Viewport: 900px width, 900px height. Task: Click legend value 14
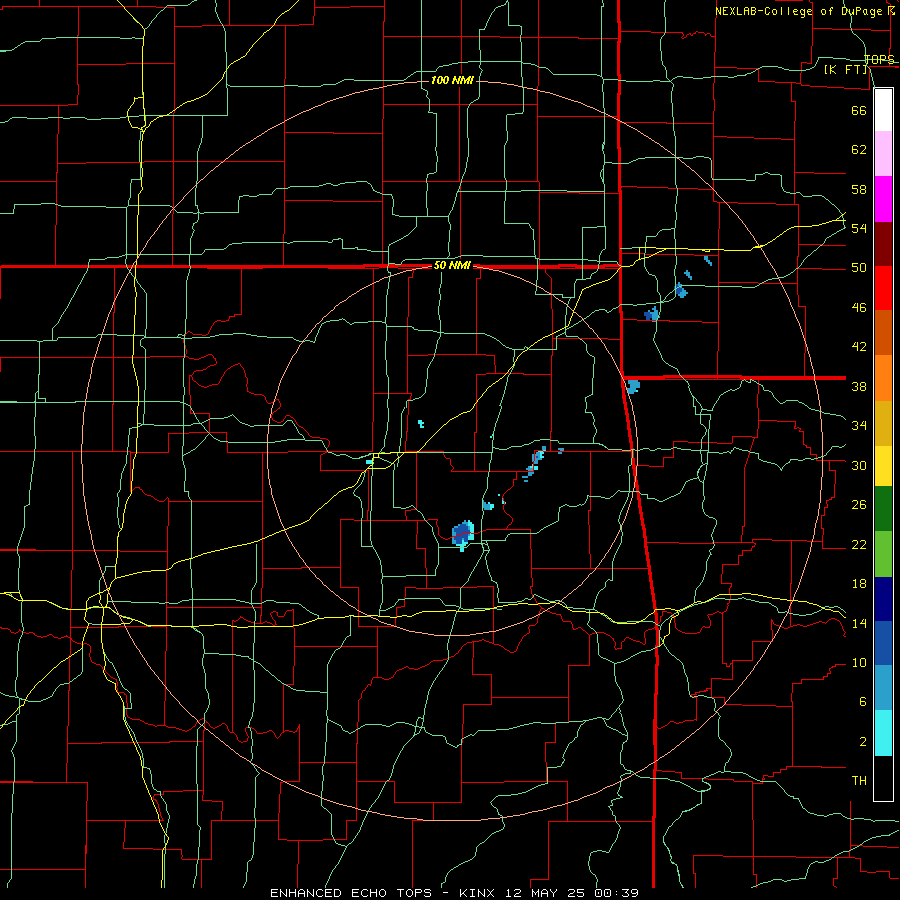coord(859,623)
